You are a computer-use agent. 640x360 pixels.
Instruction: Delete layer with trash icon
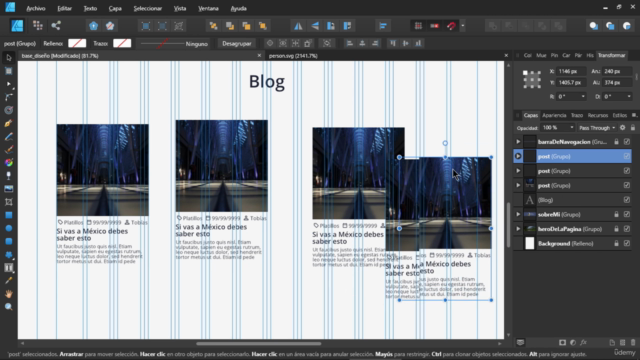tap(633, 342)
